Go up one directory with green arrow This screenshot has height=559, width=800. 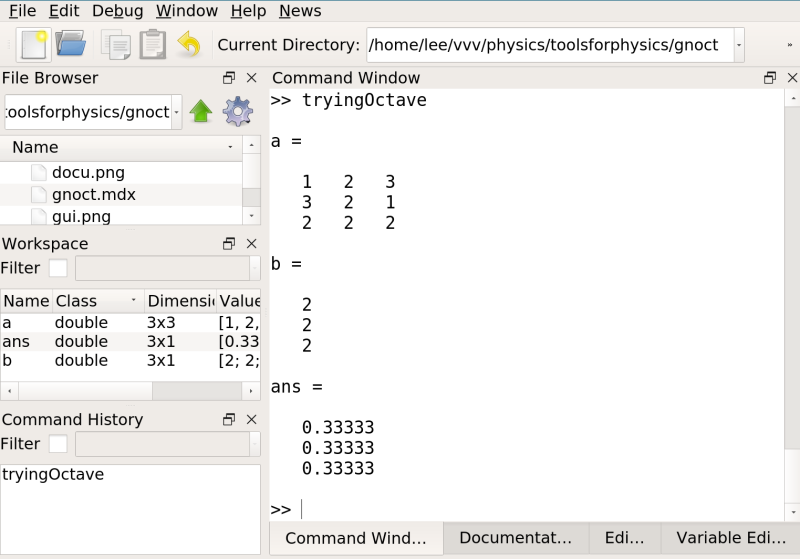(x=201, y=112)
